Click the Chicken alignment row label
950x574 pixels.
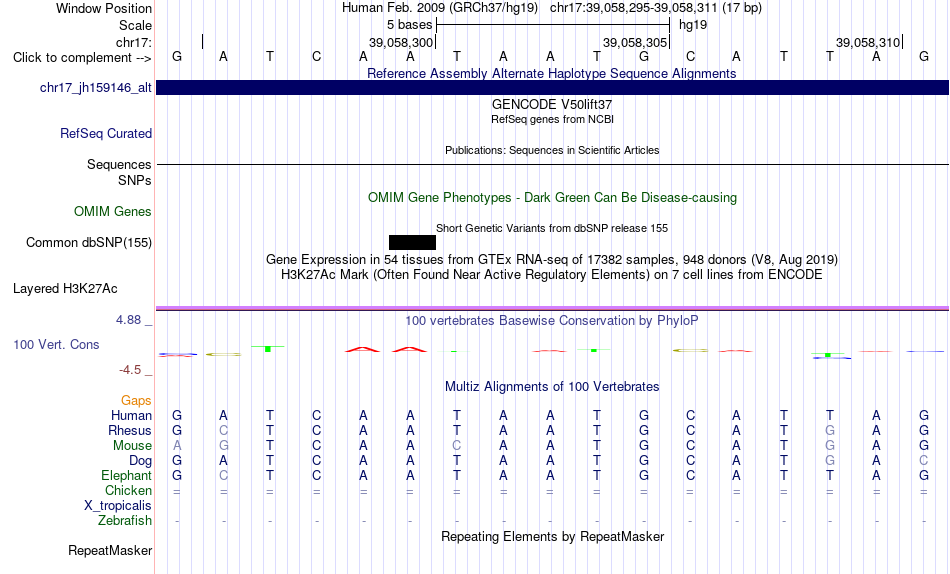tap(128, 490)
